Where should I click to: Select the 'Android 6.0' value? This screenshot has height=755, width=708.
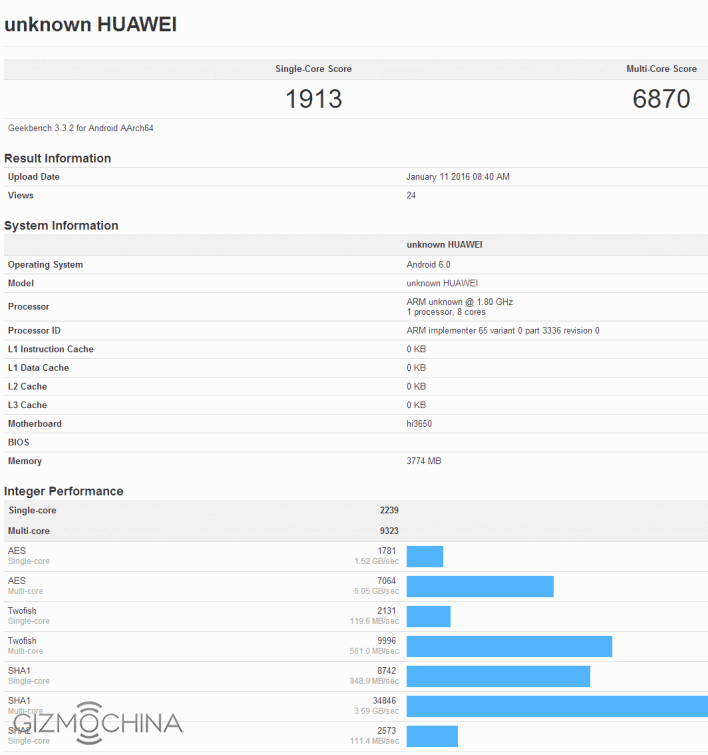[x=428, y=265]
